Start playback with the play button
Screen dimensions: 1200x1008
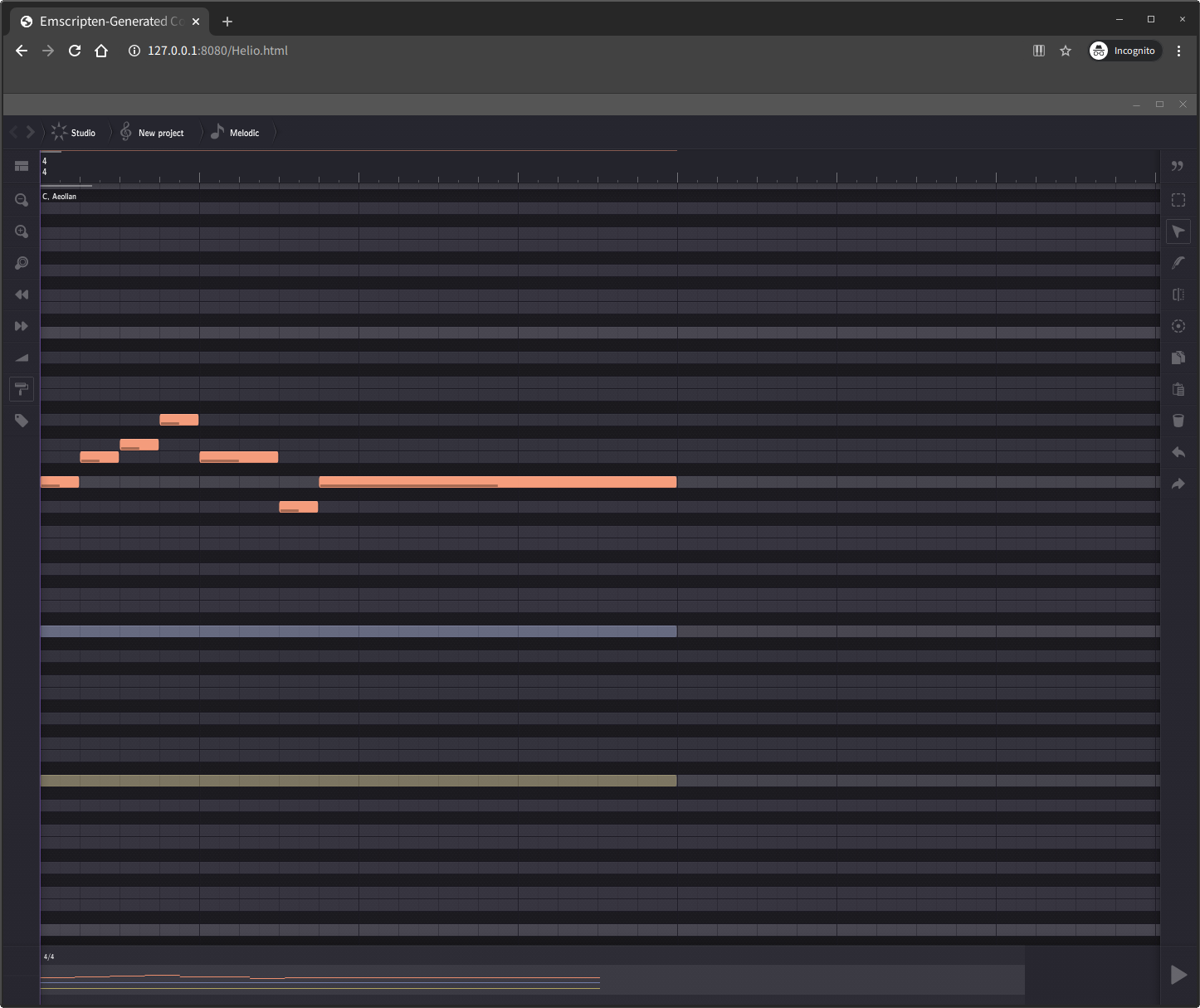(x=1178, y=975)
